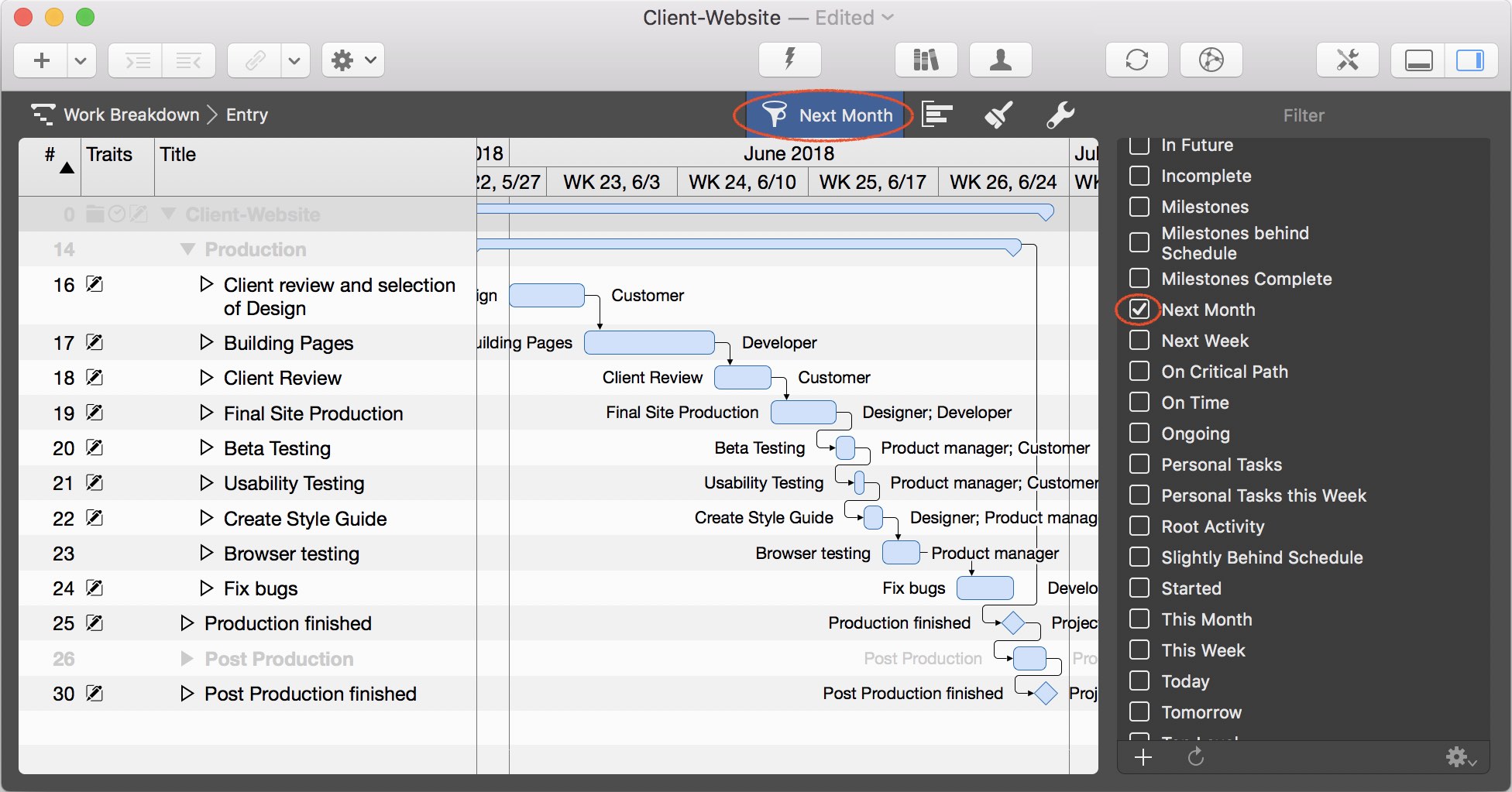This screenshot has width=1512, height=792.
Task: Open the resource Library icon
Action: pos(925,60)
